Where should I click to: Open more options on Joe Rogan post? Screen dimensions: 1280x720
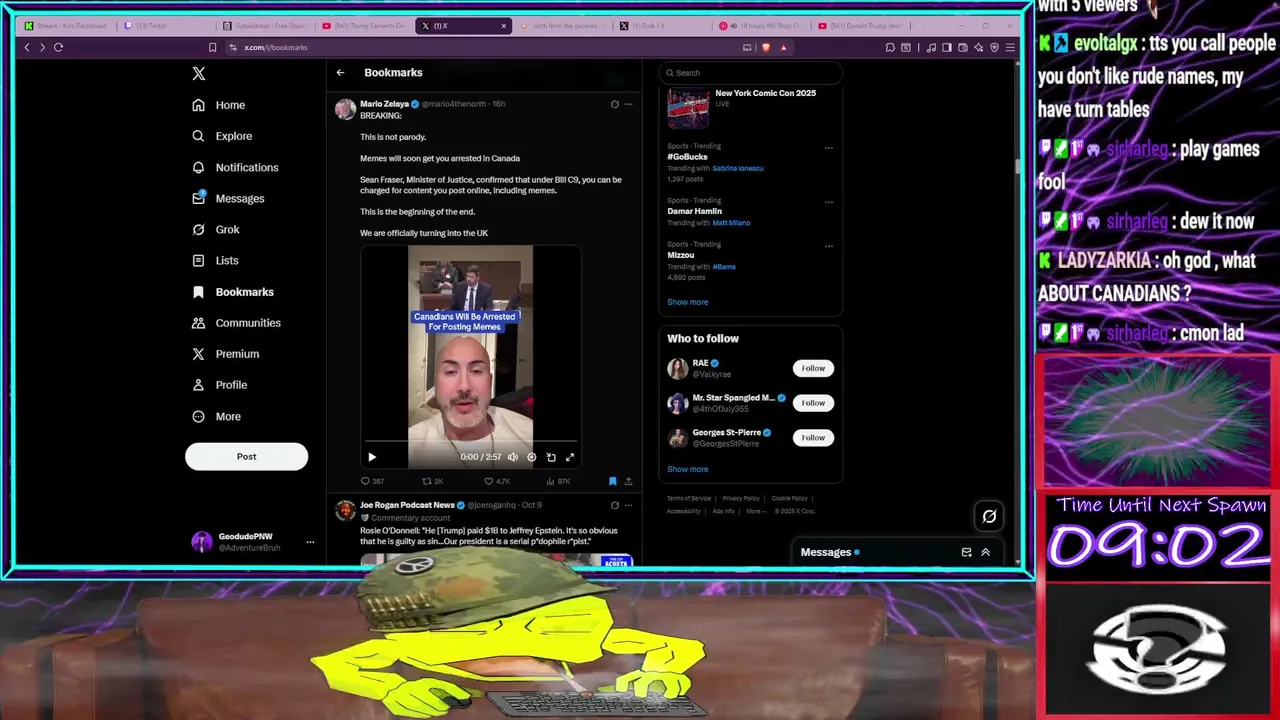pyautogui.click(x=628, y=505)
